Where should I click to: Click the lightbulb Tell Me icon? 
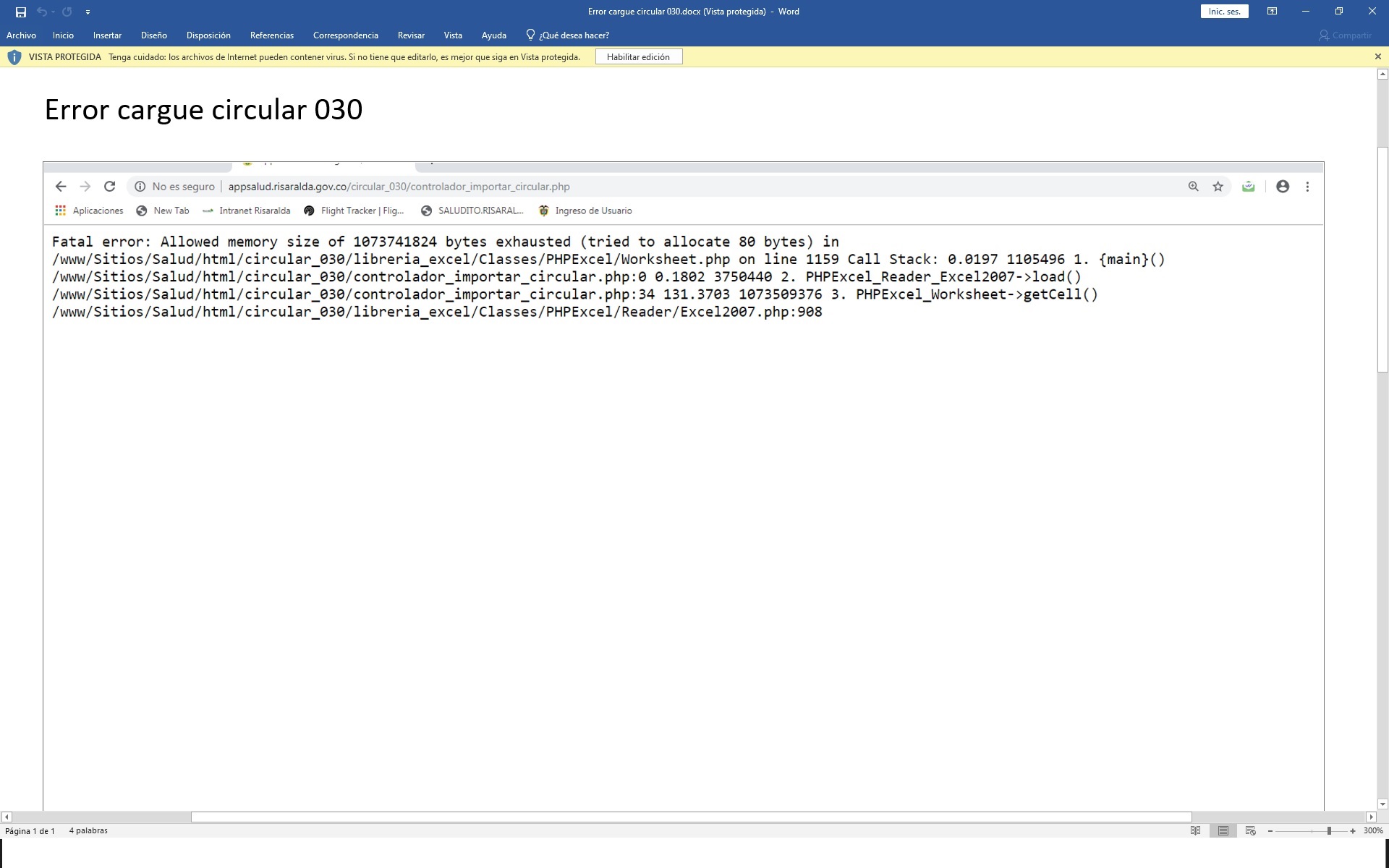(x=530, y=35)
